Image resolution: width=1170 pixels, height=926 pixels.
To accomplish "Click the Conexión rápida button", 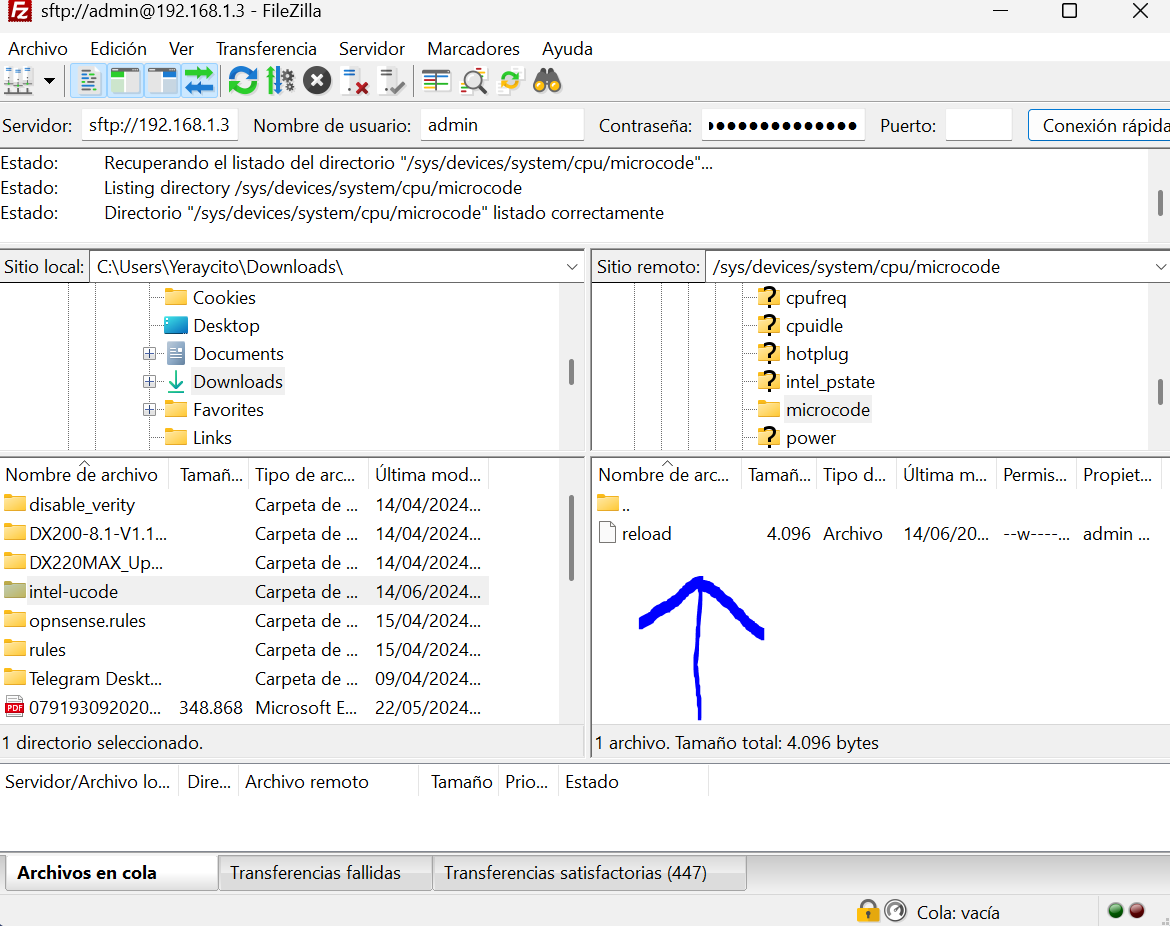I will point(1102,125).
